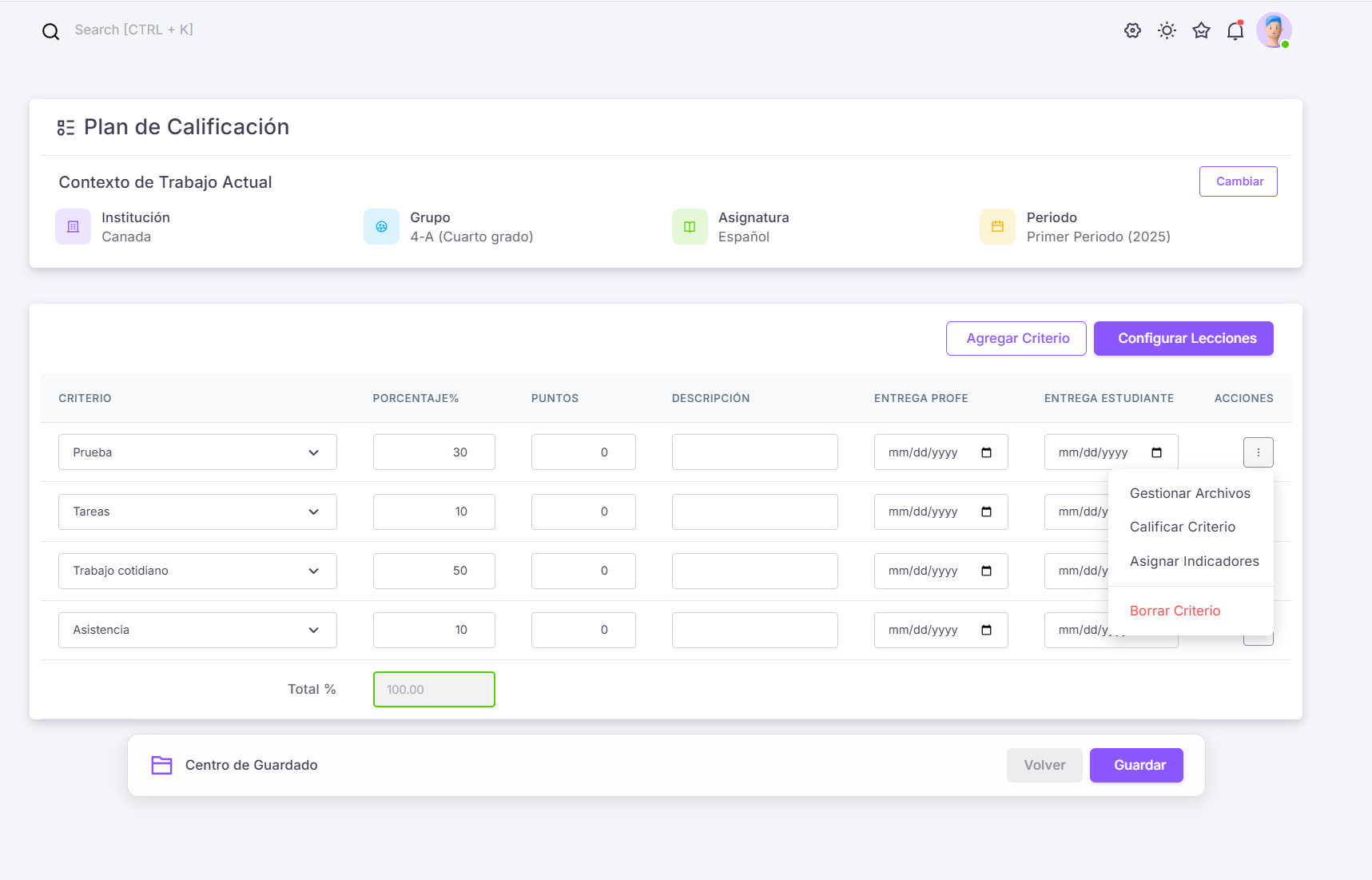This screenshot has width=1372, height=880.
Task: Select Gestionar Archivos from the menu
Action: (1190, 493)
